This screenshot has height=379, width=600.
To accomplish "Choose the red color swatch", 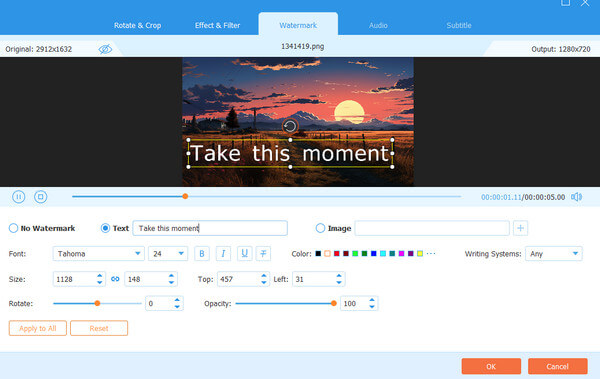I will pos(337,253).
